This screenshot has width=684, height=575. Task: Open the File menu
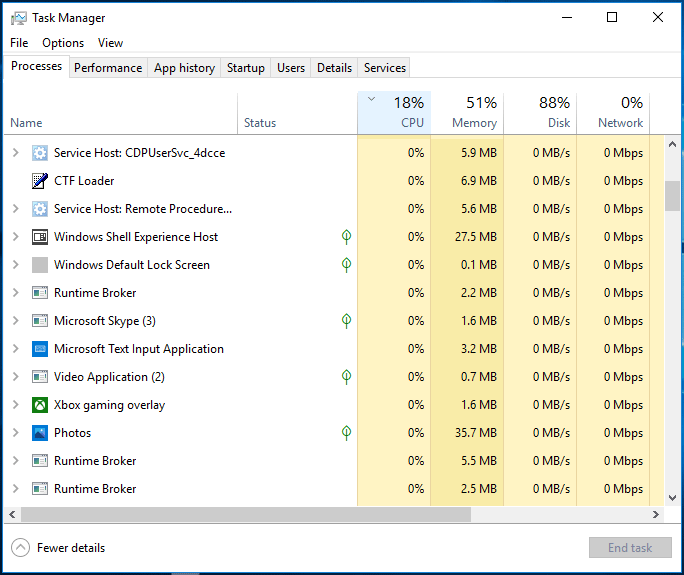click(x=19, y=43)
